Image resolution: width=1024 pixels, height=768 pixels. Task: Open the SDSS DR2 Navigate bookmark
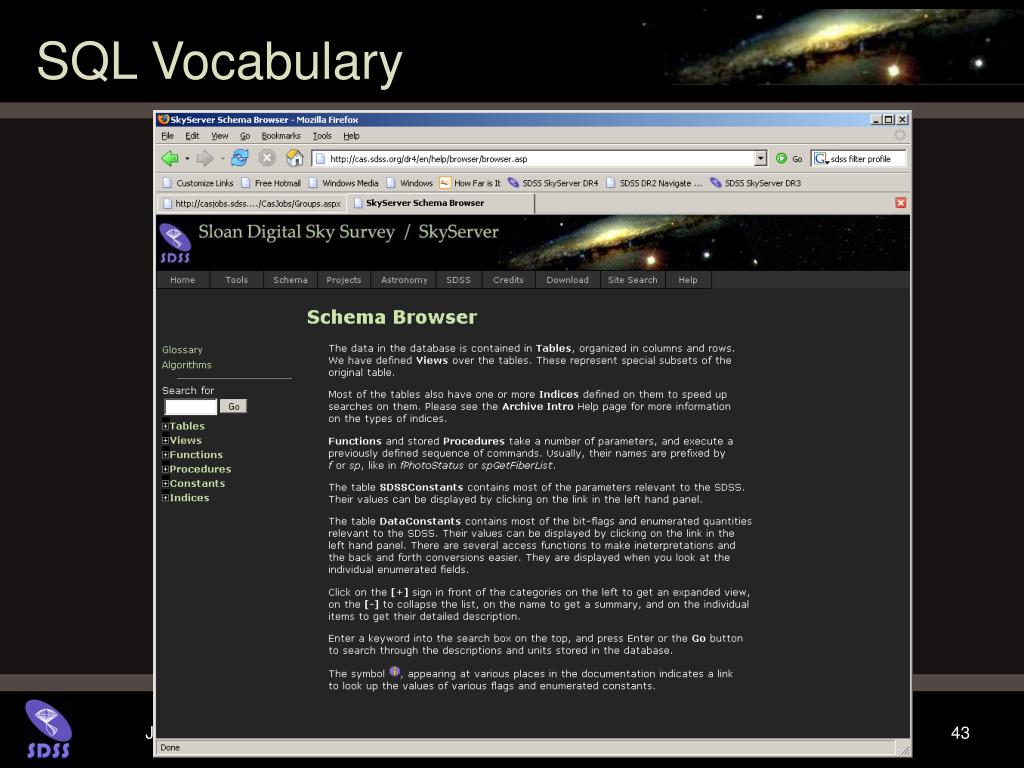pyautogui.click(x=654, y=183)
